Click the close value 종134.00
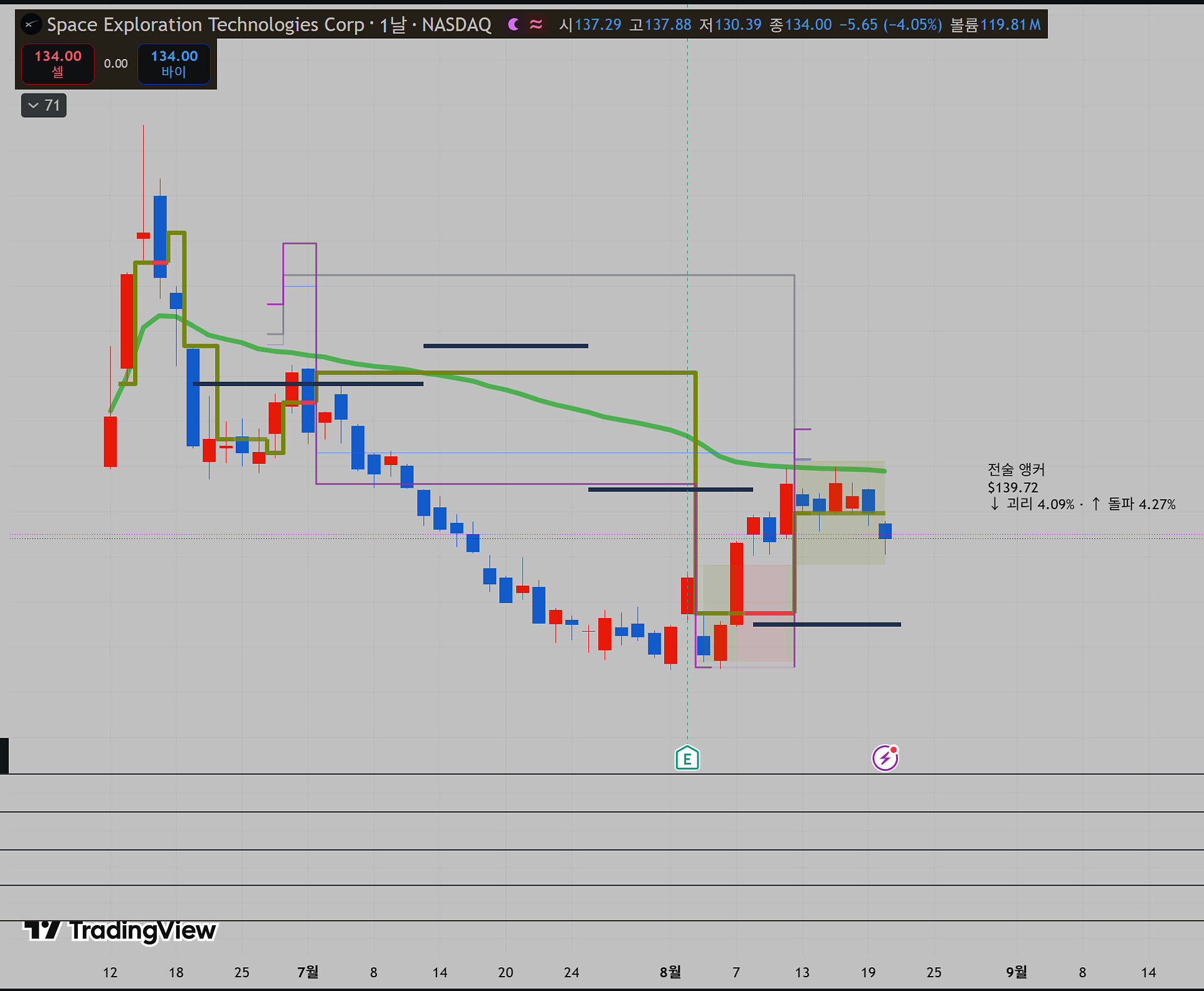Screen dimensions: 1204x991 (801, 24)
